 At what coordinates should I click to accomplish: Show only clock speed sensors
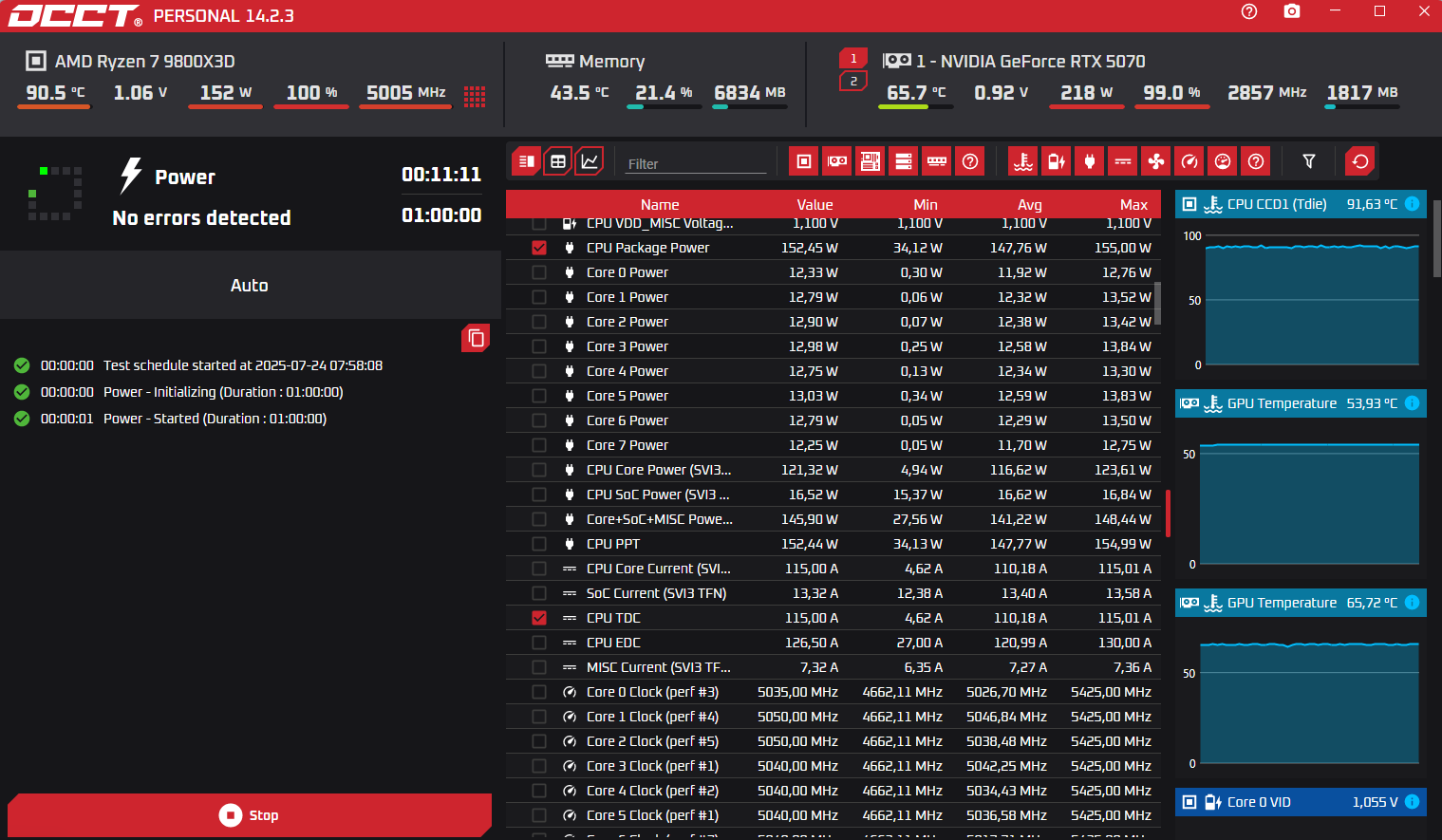[1189, 161]
